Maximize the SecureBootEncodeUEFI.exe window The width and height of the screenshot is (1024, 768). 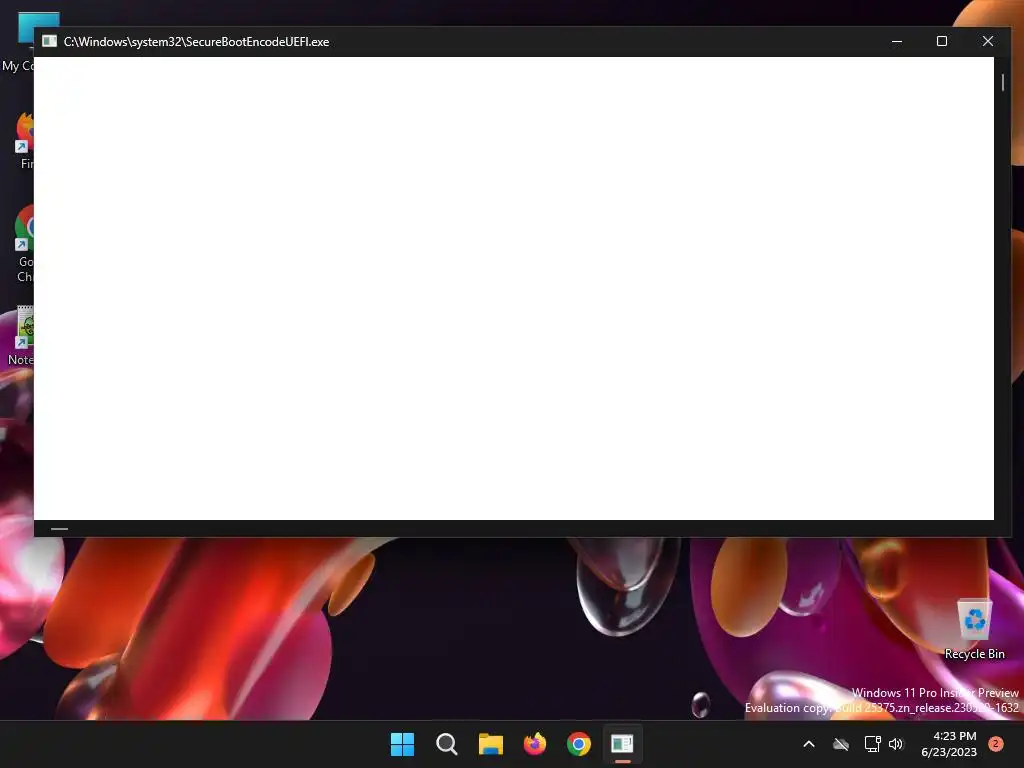point(942,41)
